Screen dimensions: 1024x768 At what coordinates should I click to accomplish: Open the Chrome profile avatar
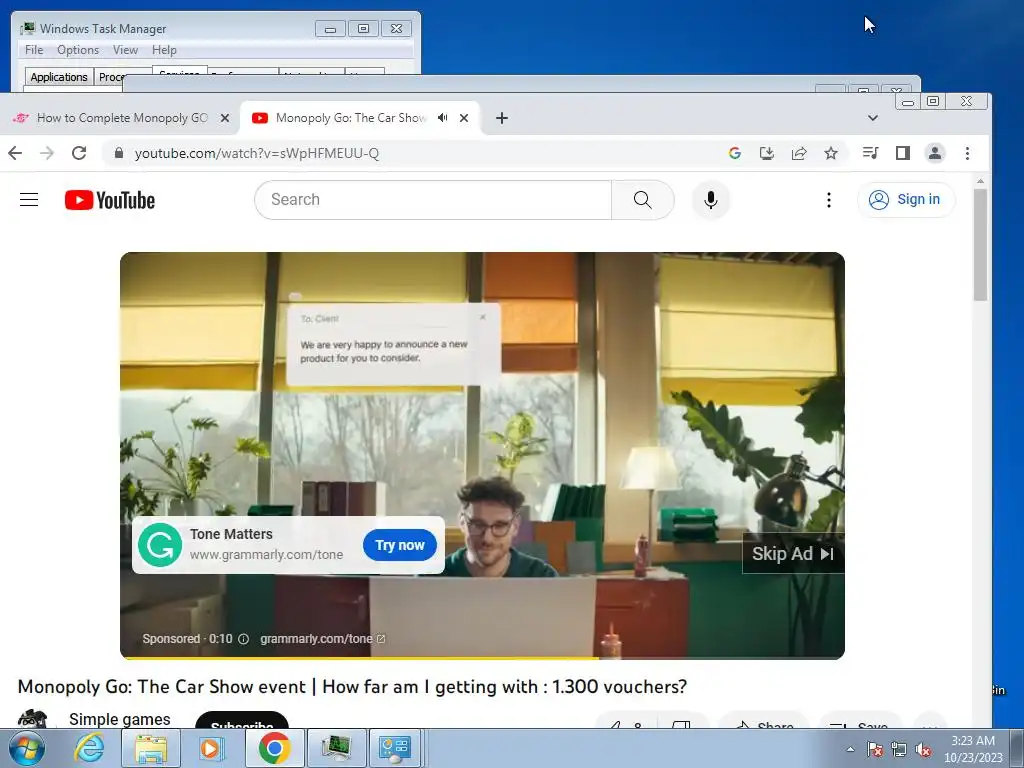coord(935,153)
